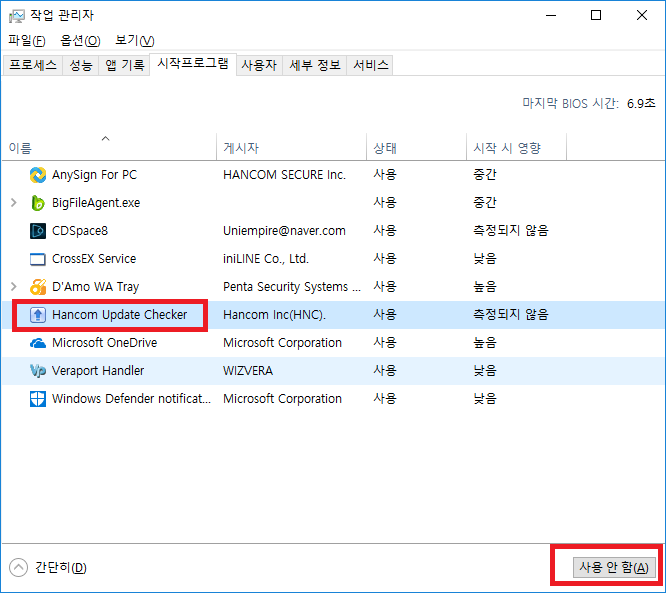The width and height of the screenshot is (666, 593).
Task: Click 높음 impact in D'Amo WA Tray row
Action: (485, 287)
